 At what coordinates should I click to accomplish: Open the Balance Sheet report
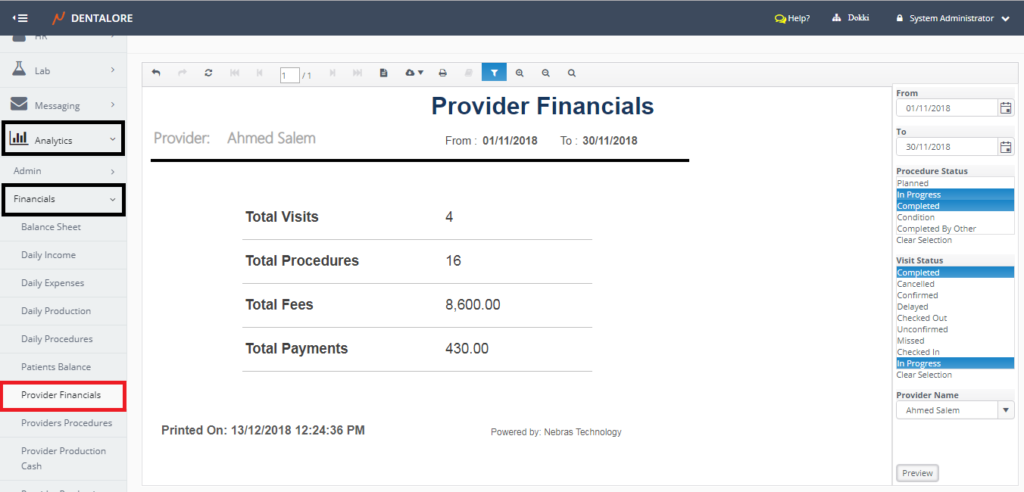[51, 227]
